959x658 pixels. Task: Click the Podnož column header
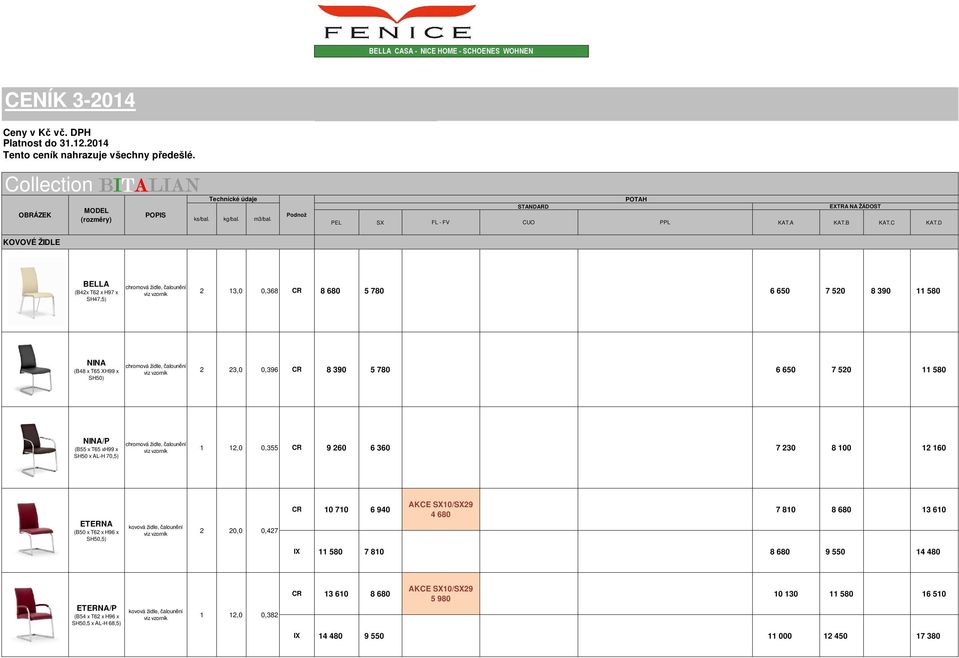coord(297,215)
